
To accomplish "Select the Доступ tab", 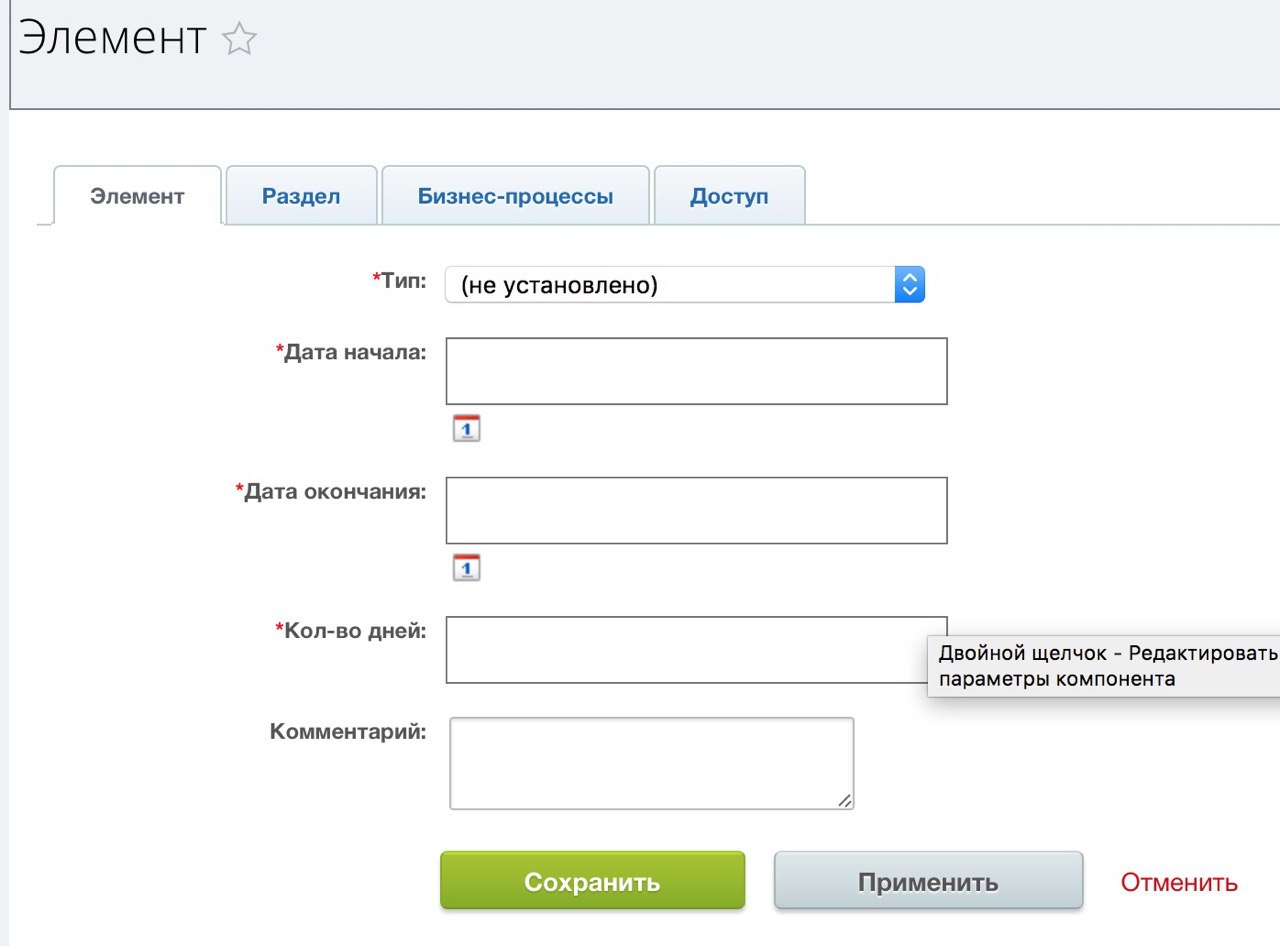I will point(729,196).
